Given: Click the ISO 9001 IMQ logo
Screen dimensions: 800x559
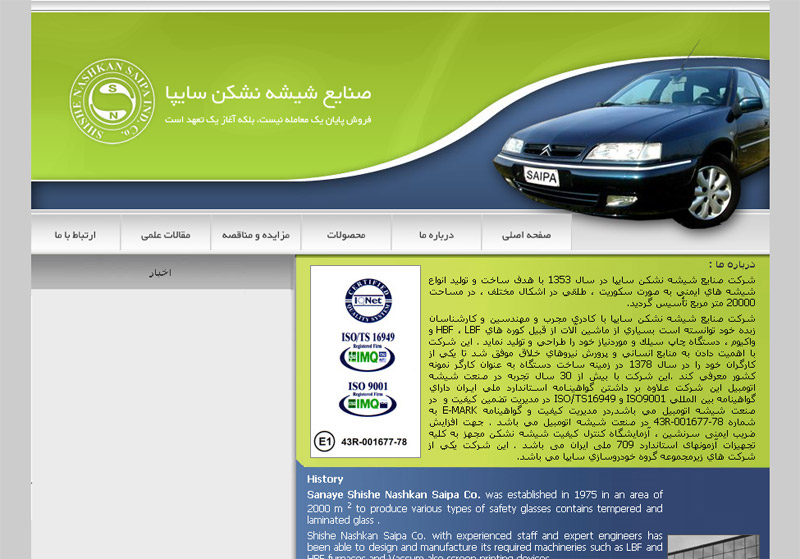Looking at the screenshot, I should click(x=367, y=399).
